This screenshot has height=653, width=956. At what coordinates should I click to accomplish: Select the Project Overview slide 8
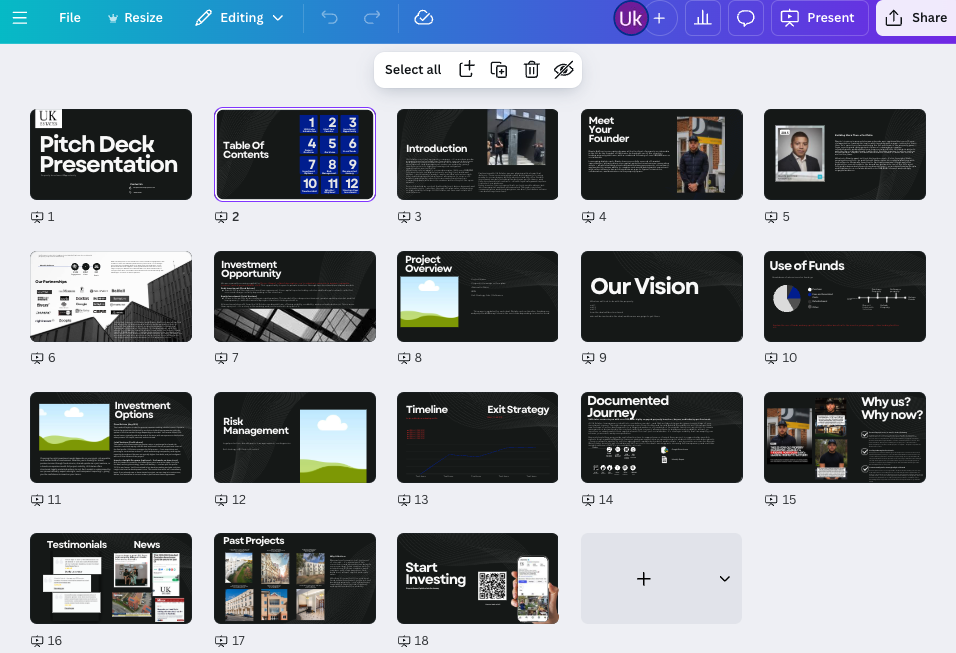(477, 296)
